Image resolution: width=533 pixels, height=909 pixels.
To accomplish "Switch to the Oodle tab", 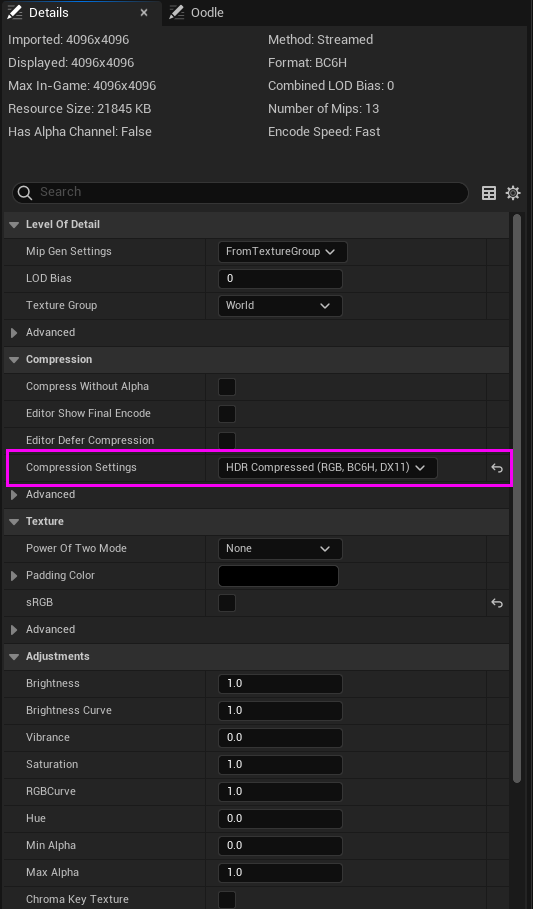I will pyautogui.click(x=197, y=12).
